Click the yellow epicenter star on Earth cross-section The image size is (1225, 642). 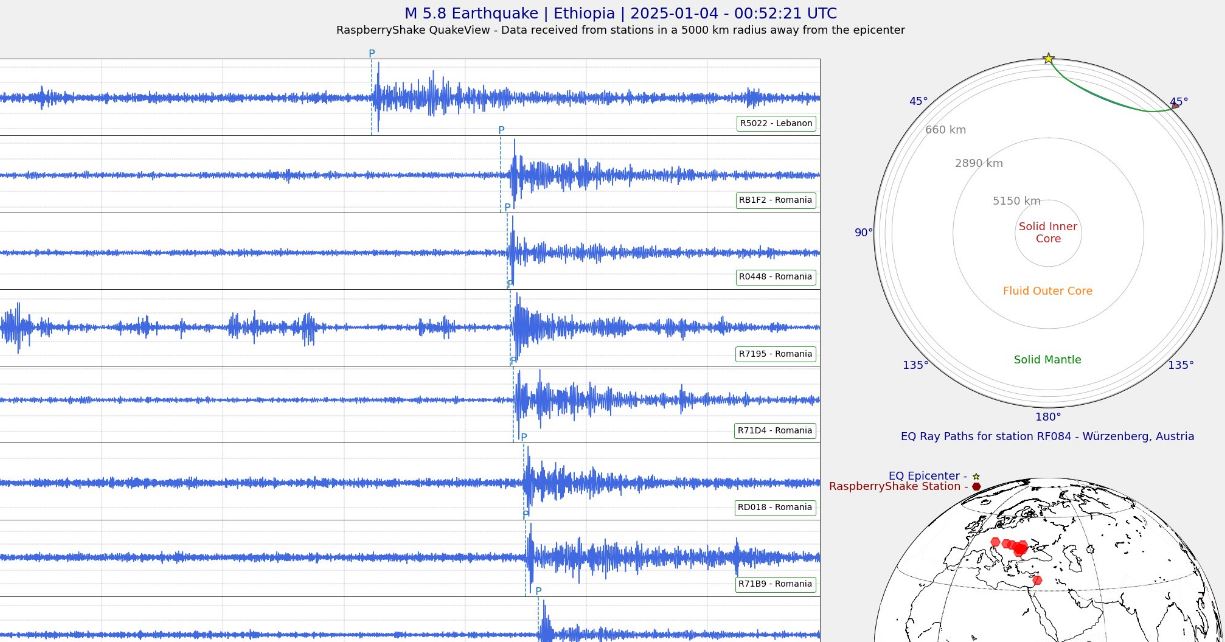(x=1048, y=59)
